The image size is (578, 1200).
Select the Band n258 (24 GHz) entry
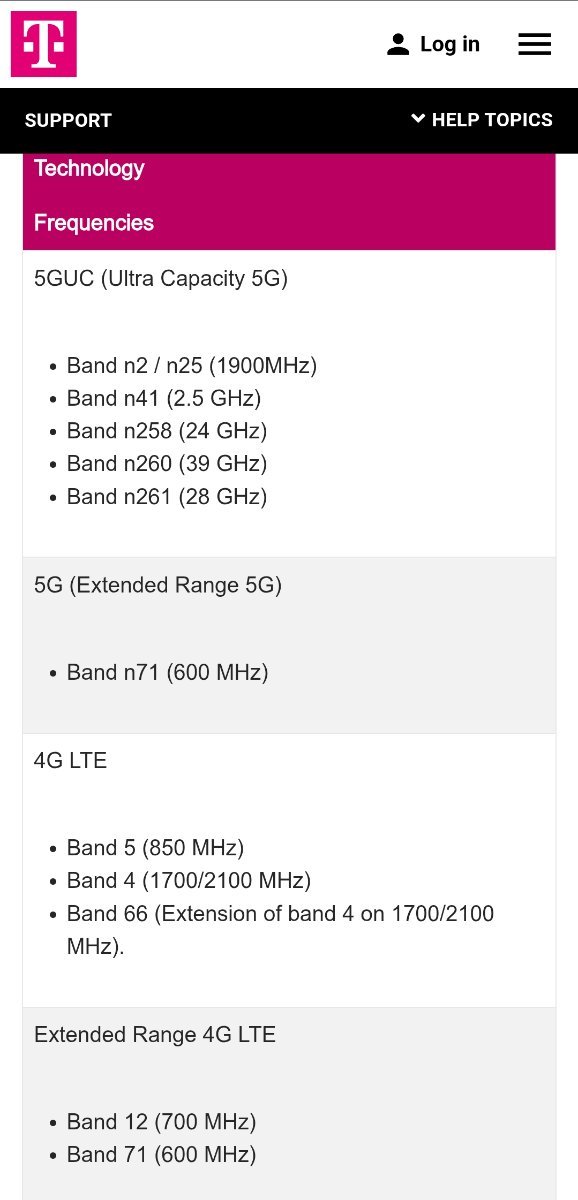167,431
